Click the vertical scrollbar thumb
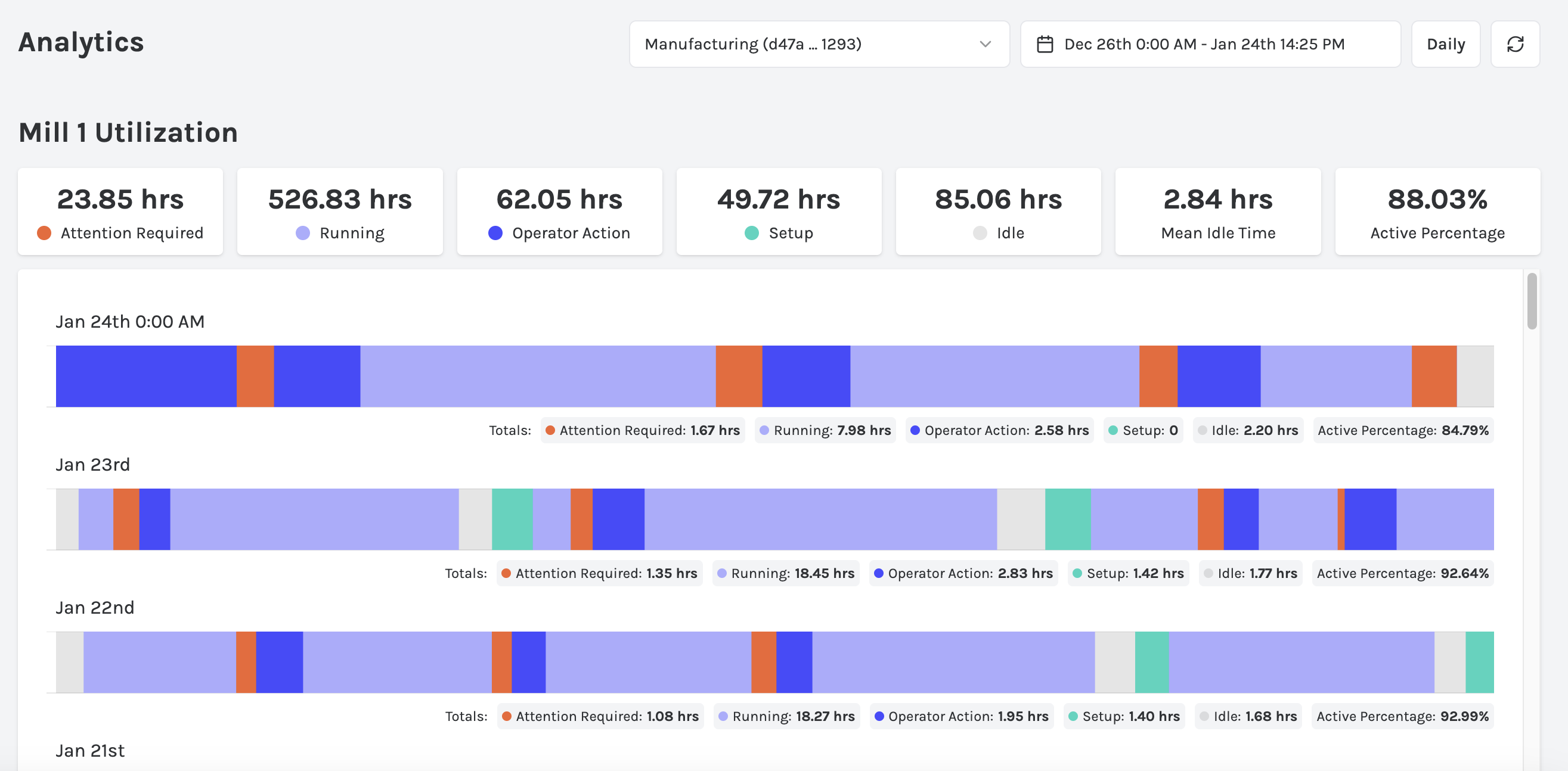Viewport: 1568px width, 771px height. (1532, 302)
